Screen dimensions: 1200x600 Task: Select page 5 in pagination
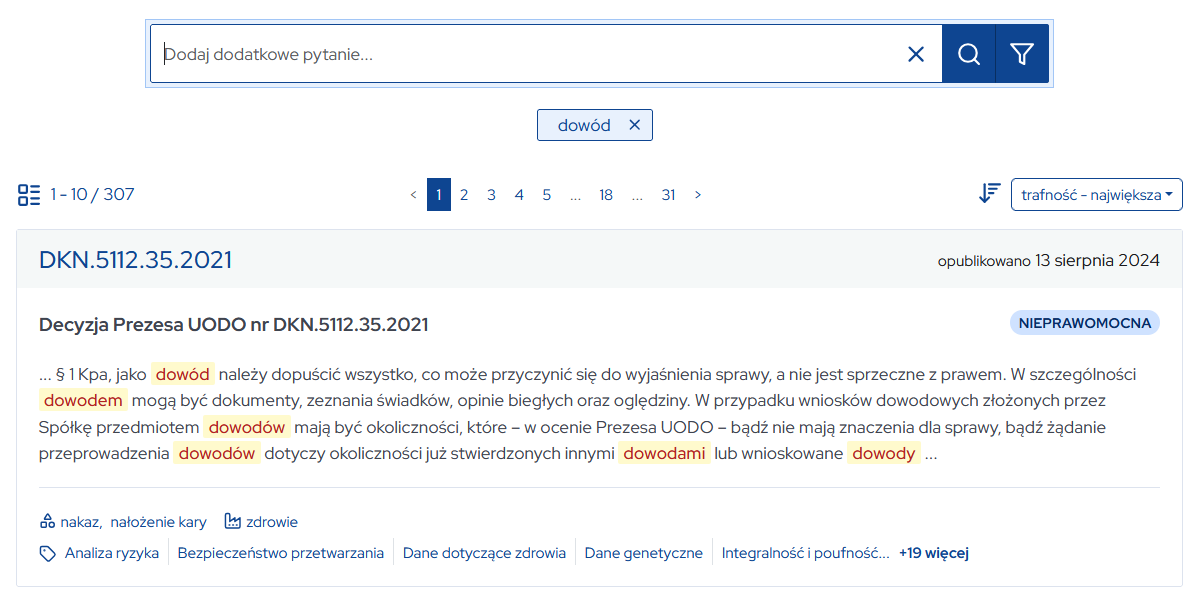tap(547, 194)
